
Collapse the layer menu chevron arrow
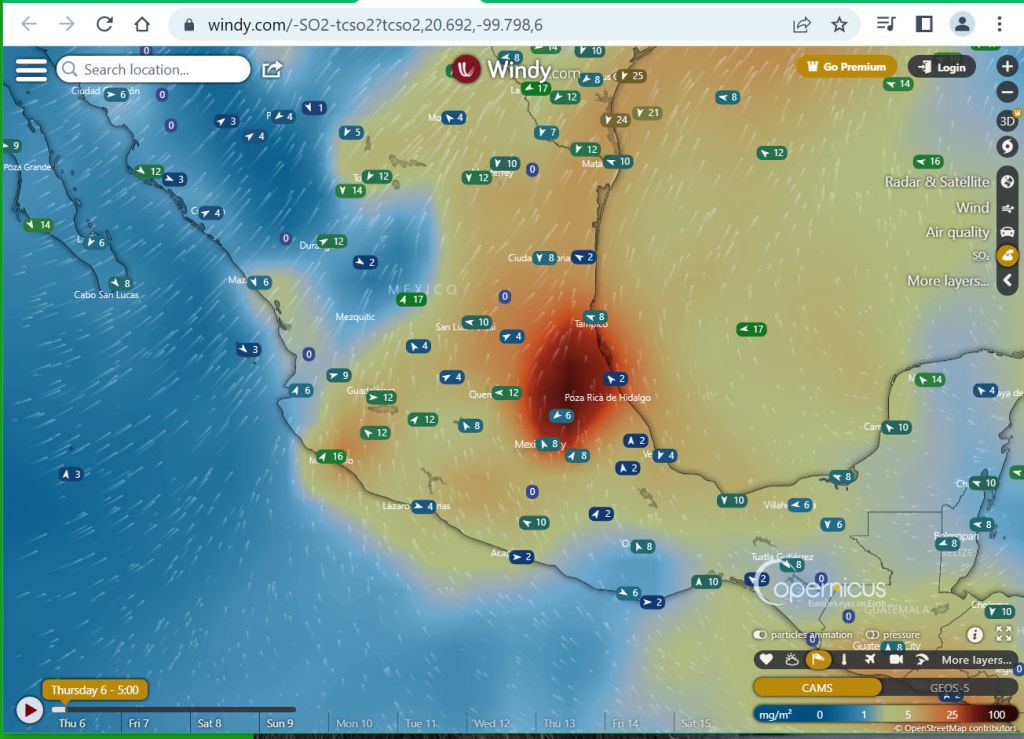coord(1007,281)
